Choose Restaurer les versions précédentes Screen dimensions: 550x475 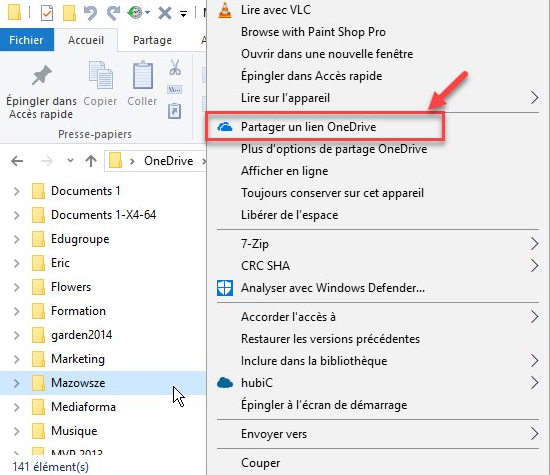pyautogui.click(x=378, y=339)
